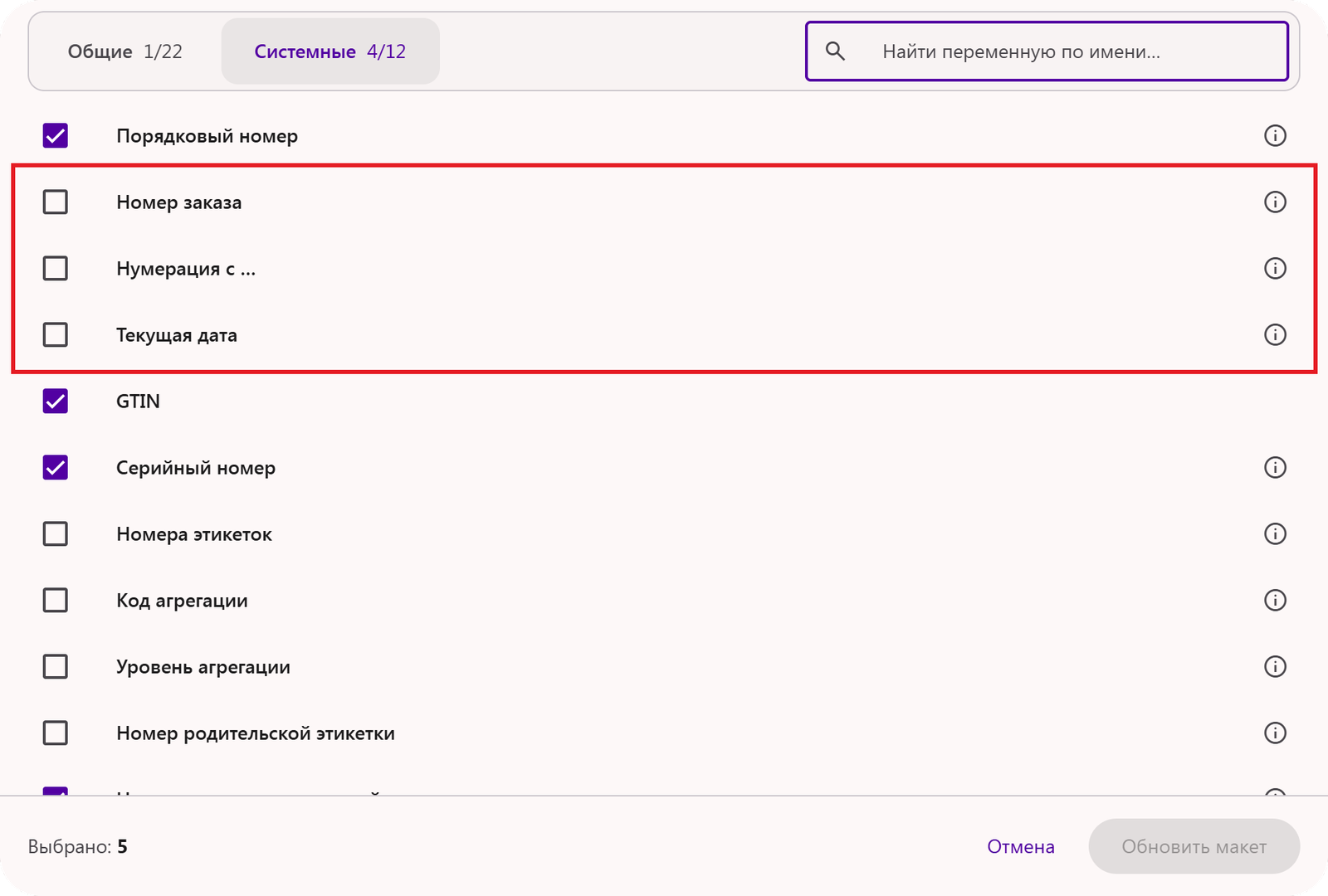Screen dimensions: 1328x896
Task: Open info for Номер родительской этикетки
Action: (1275, 733)
